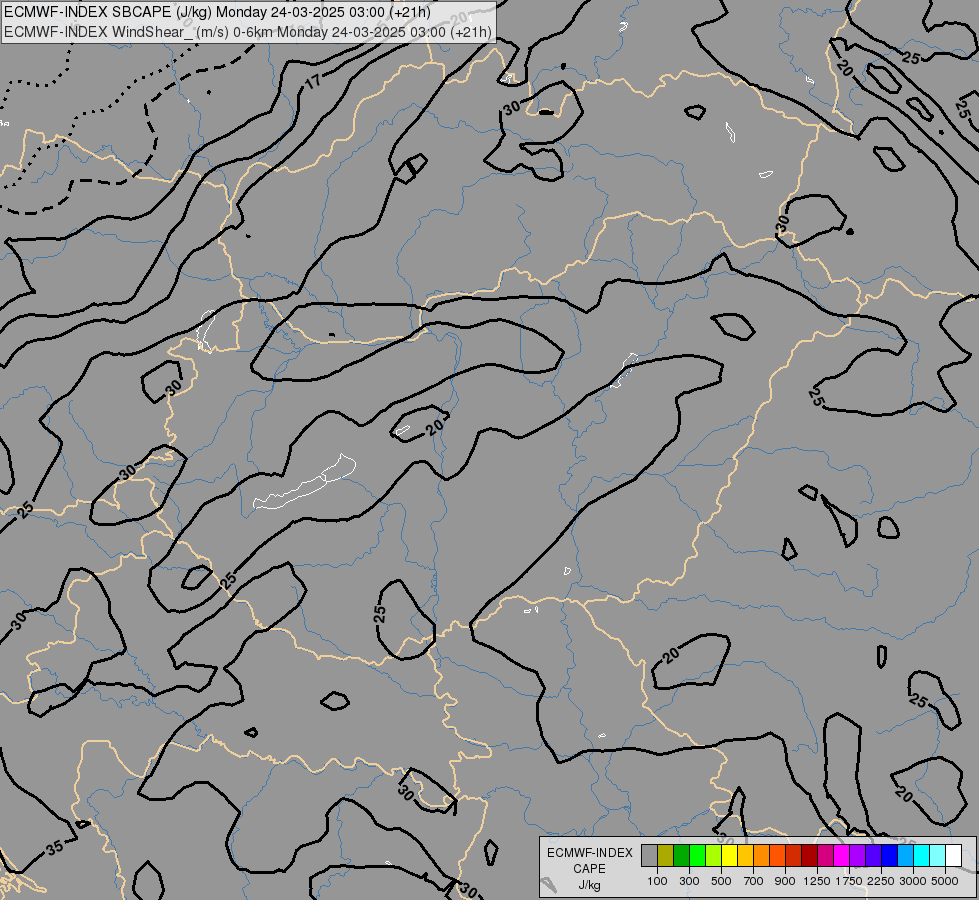
Task: Click the sky blue legend swatch
Action: (x=905, y=856)
